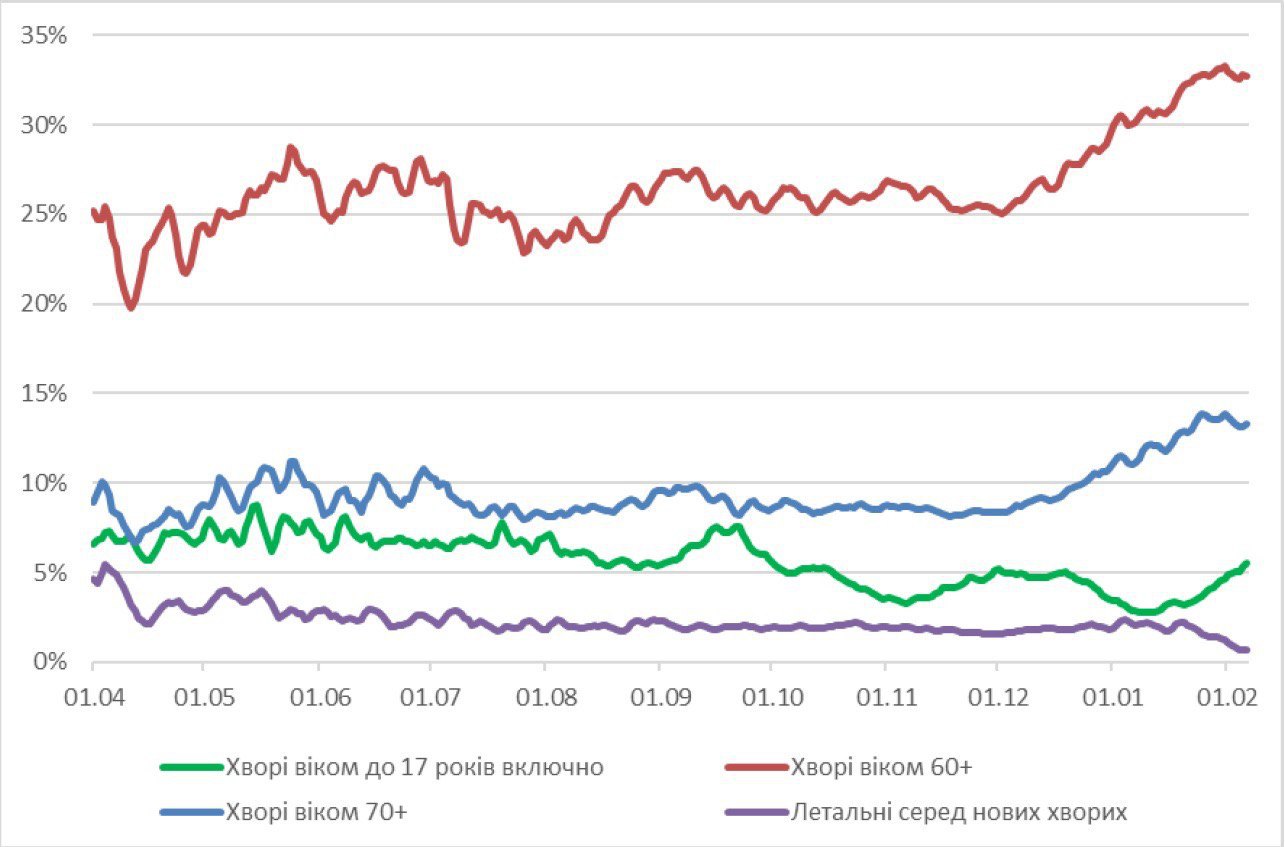Click the 0% y-axis label
Screen dimensions: 1285x847
50,662
